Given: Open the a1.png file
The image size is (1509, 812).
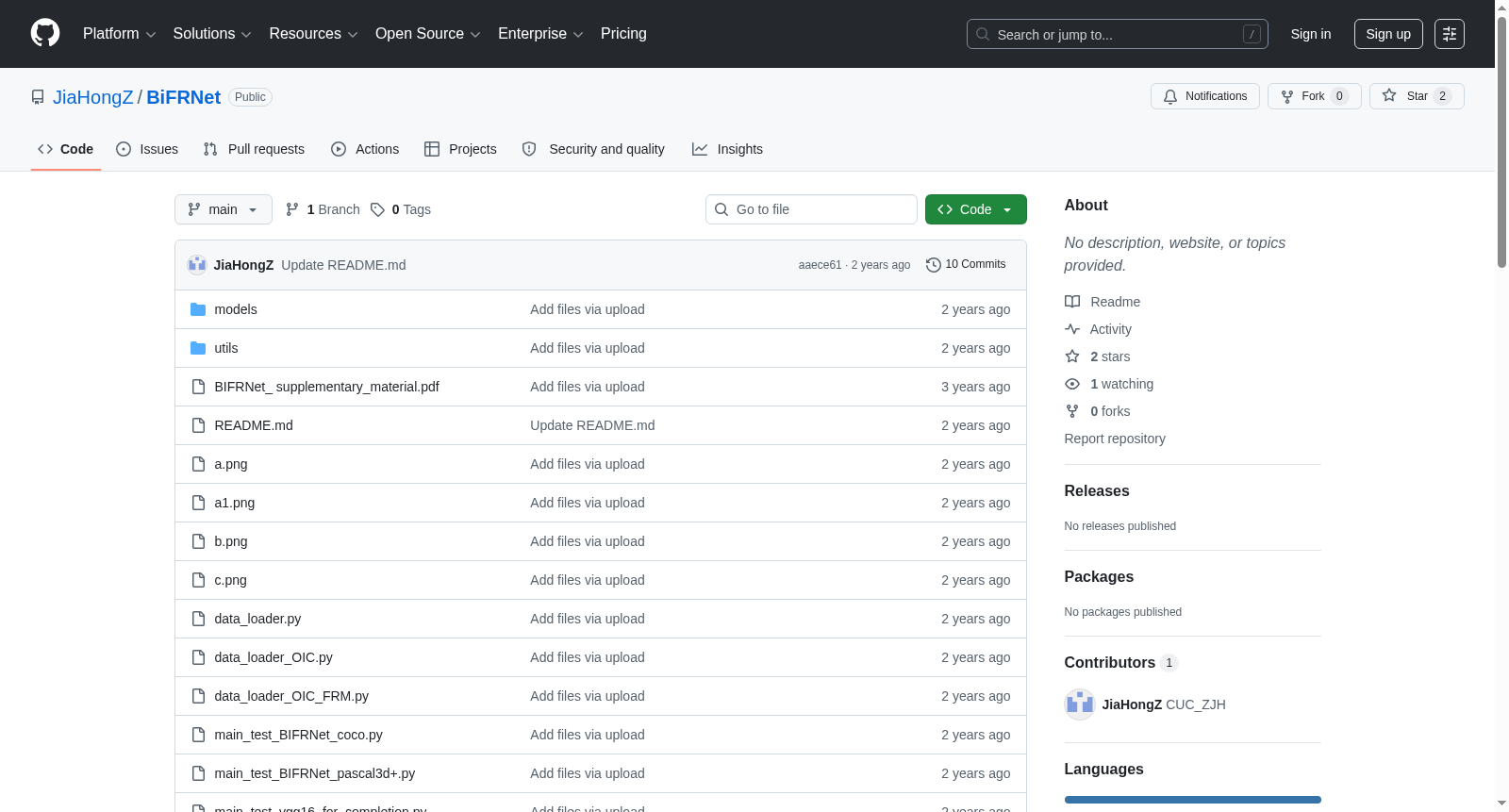Looking at the screenshot, I should click(235, 503).
